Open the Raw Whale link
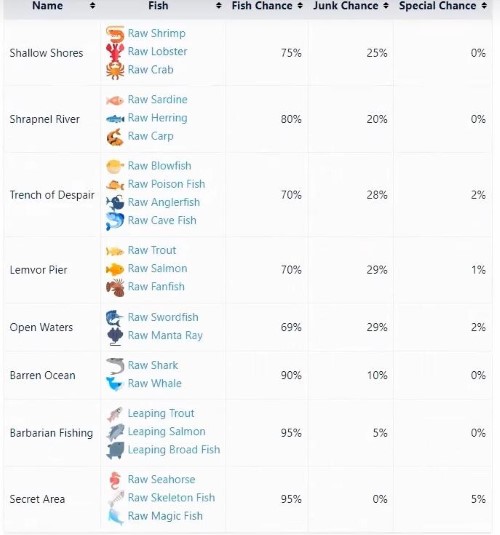Screen dimensions: 500x535 point(155,384)
